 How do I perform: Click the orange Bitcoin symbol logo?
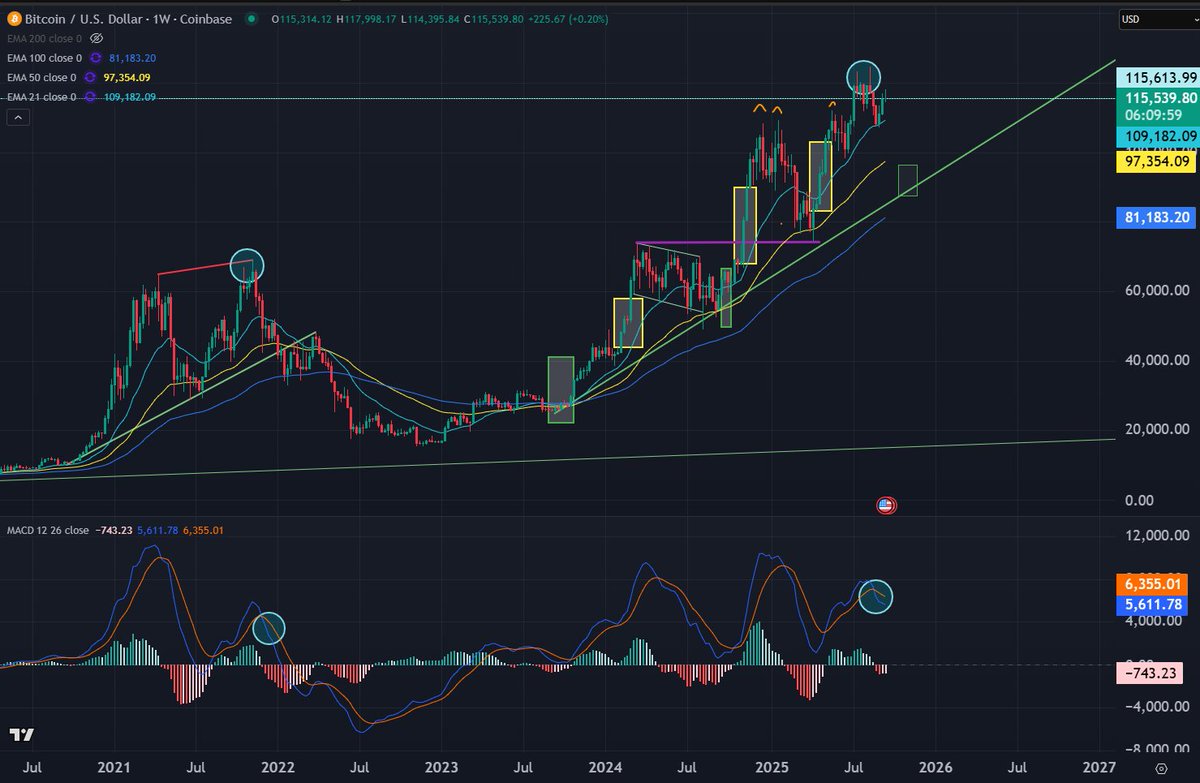(13, 18)
